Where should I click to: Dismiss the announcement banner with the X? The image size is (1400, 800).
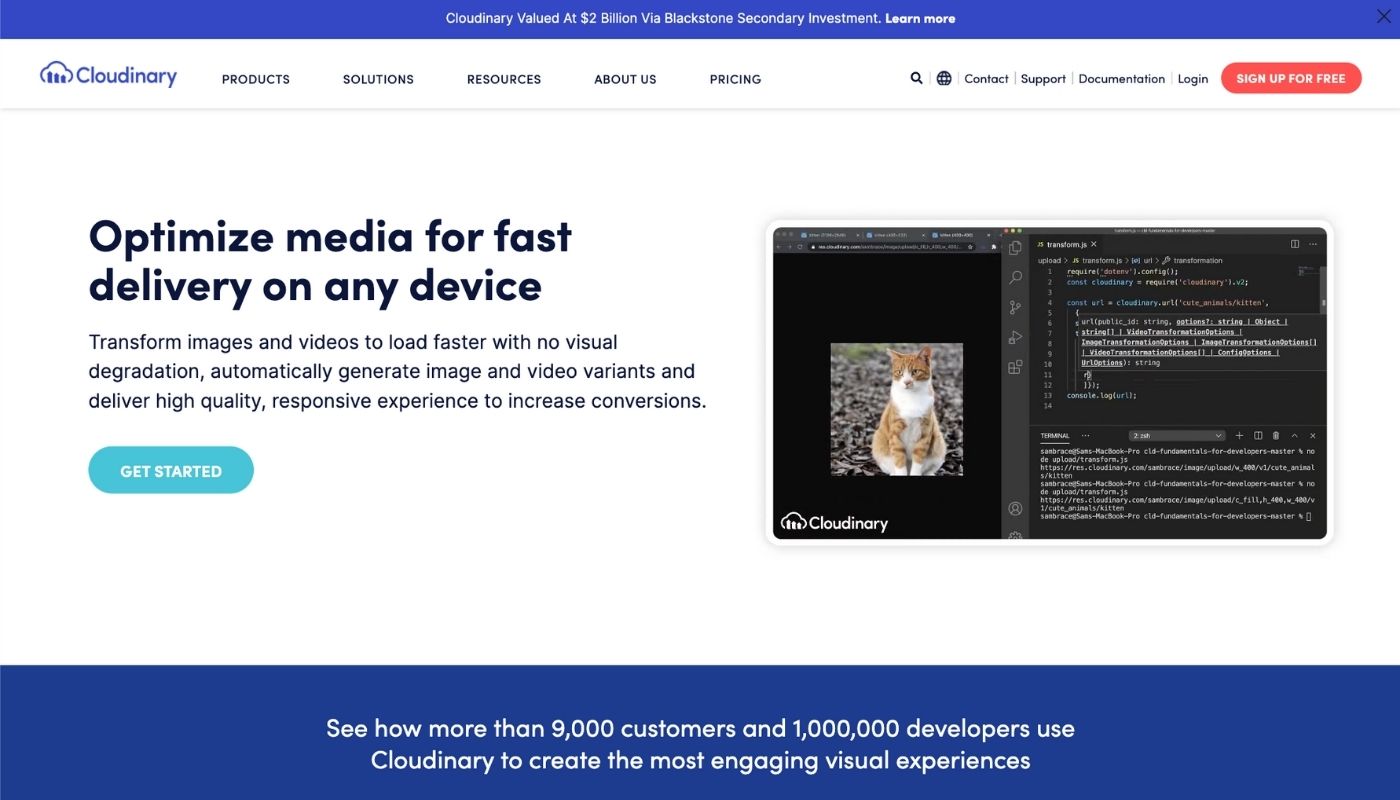[1383, 16]
